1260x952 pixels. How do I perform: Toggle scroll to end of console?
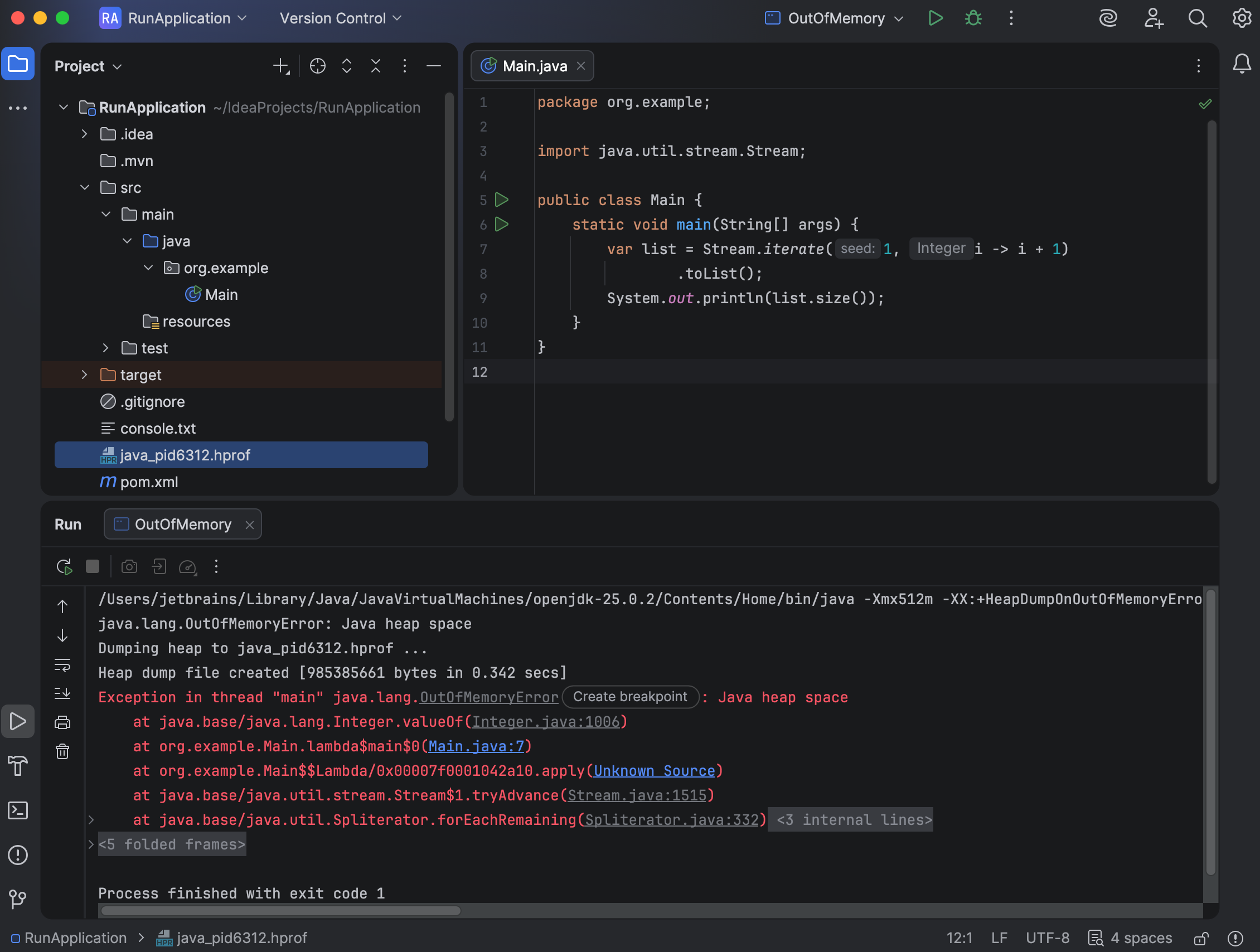62,693
